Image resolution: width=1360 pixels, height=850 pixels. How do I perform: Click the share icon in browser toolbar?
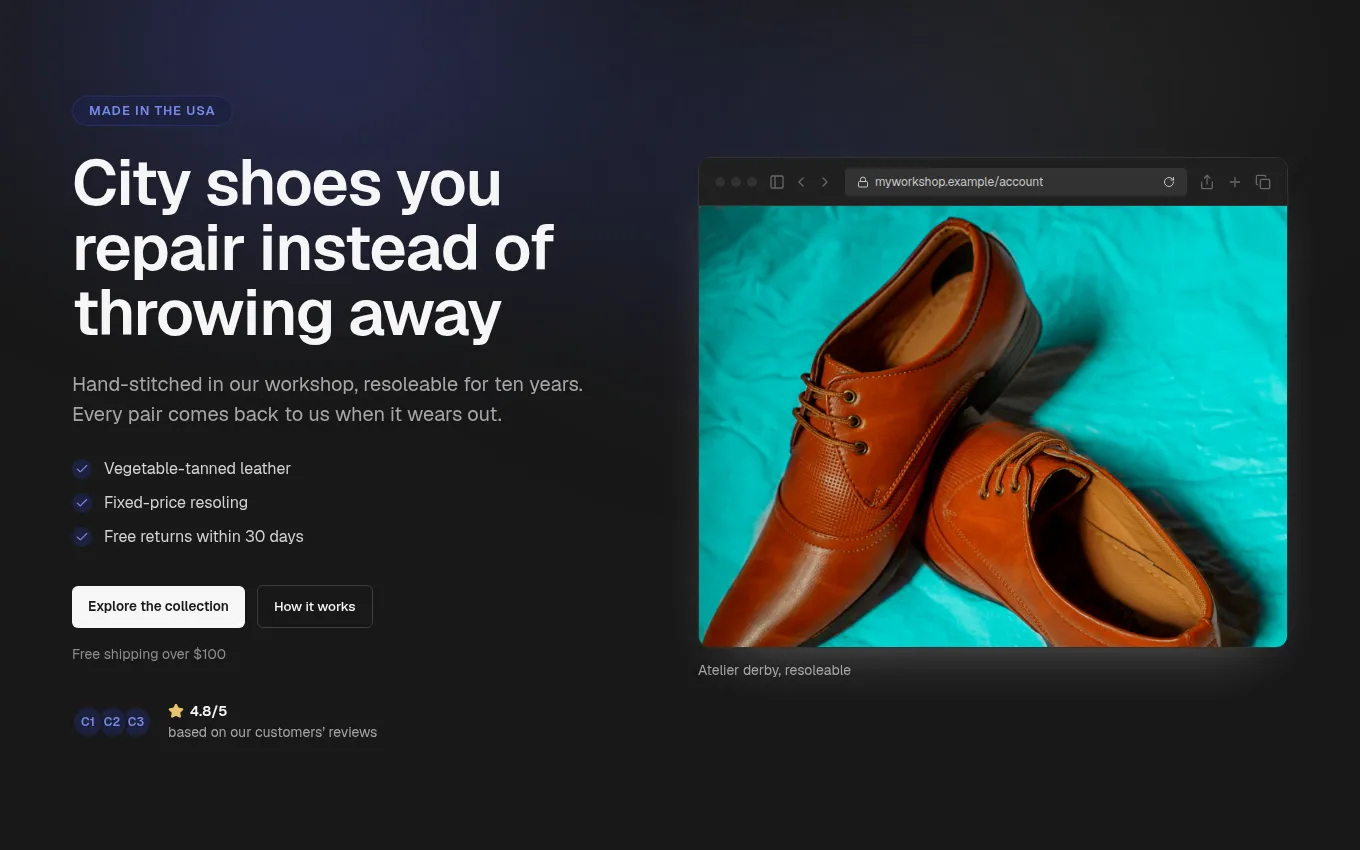pos(1207,182)
